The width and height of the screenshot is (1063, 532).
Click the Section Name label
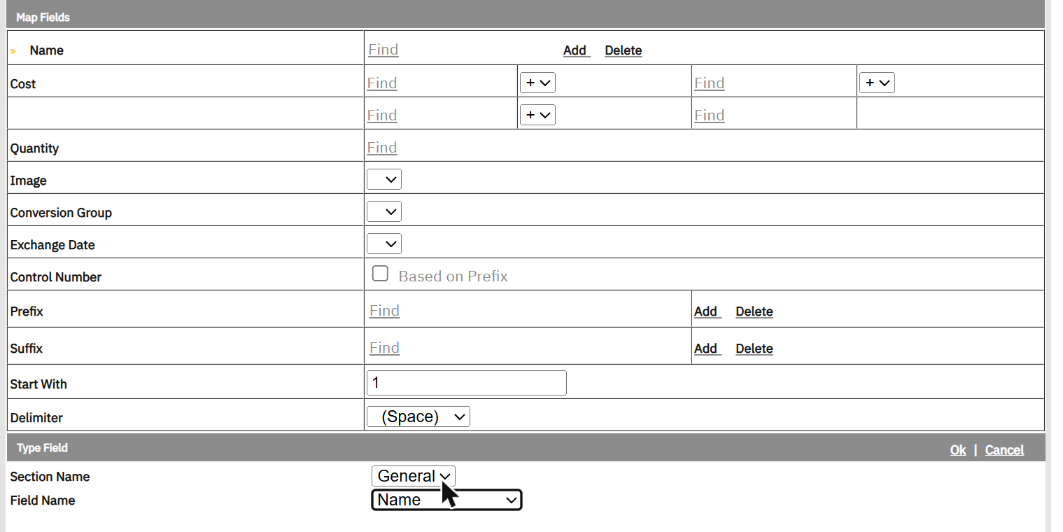pos(50,477)
